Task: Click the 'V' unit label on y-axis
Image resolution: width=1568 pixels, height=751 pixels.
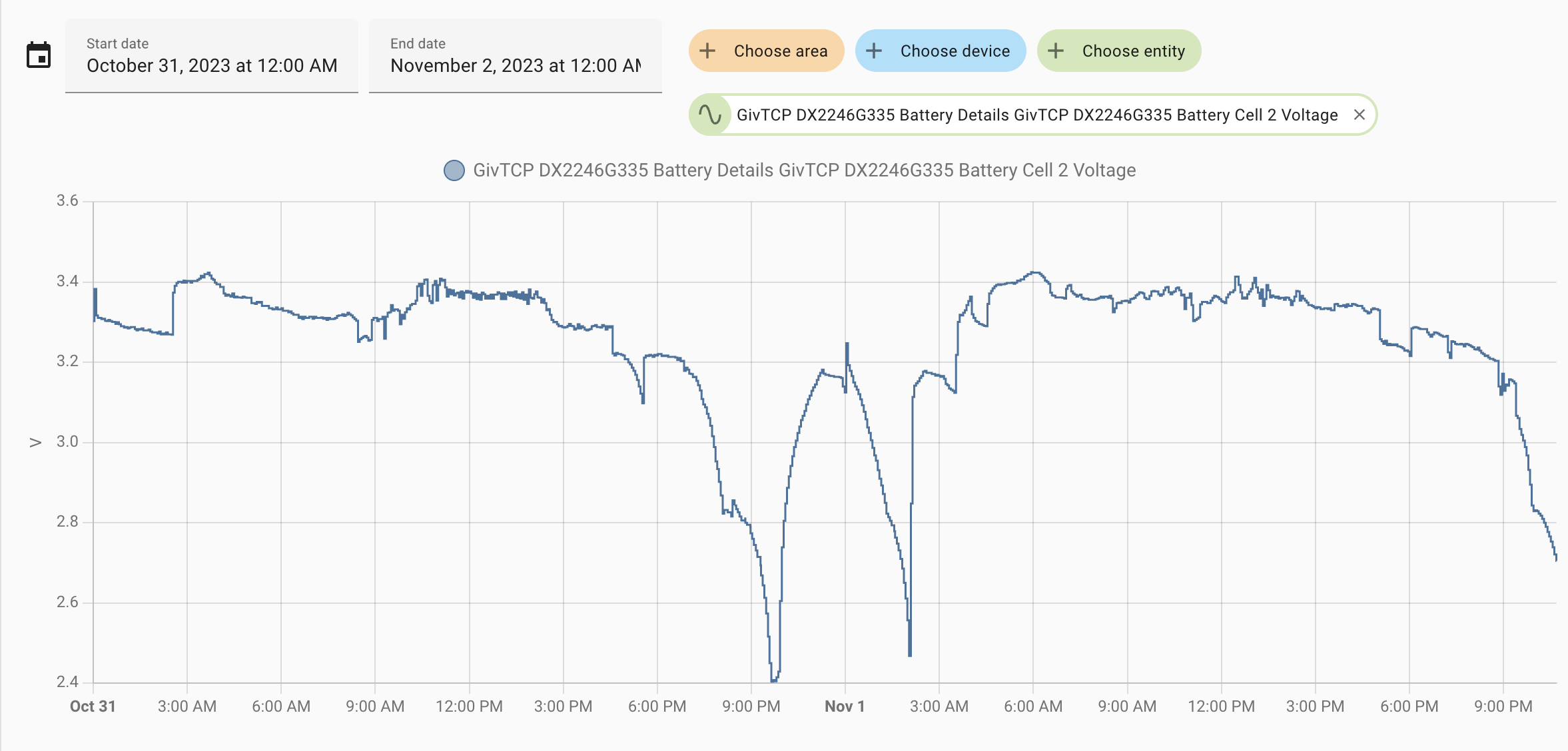Action: (36, 443)
